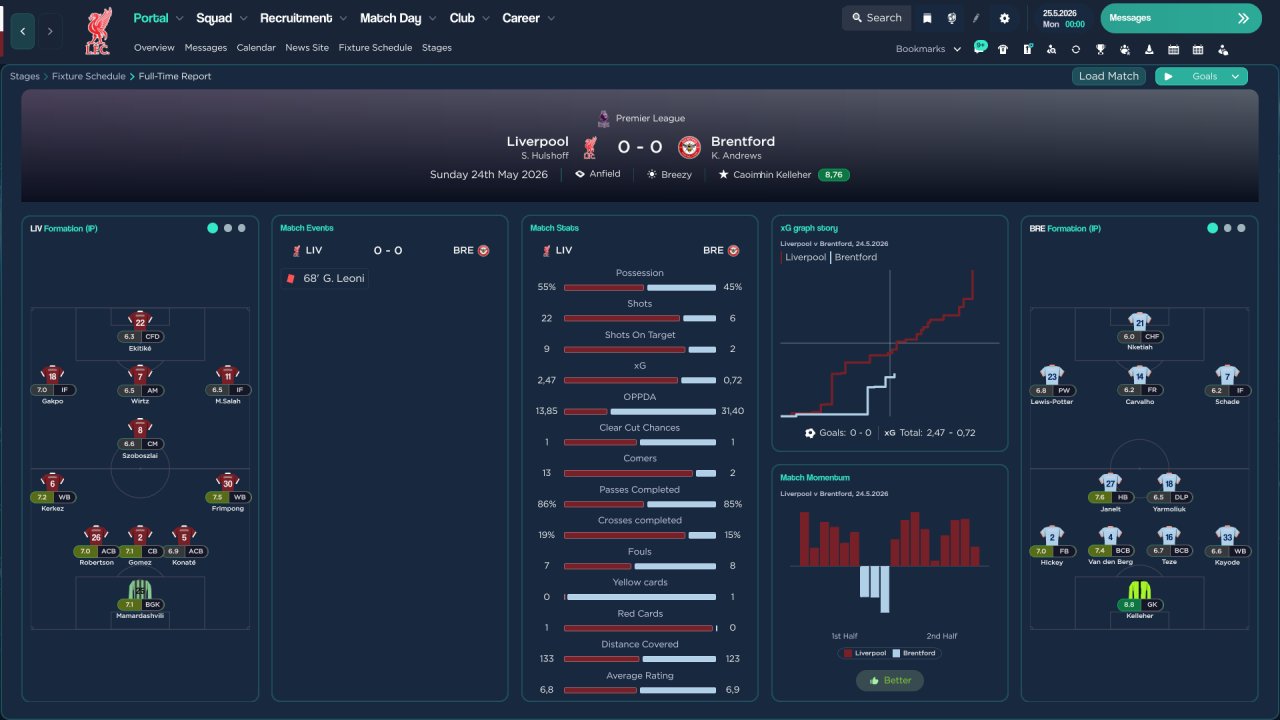Screen dimensions: 1280x720
Task: Click the Search button
Action: pyautogui.click(x=877, y=18)
